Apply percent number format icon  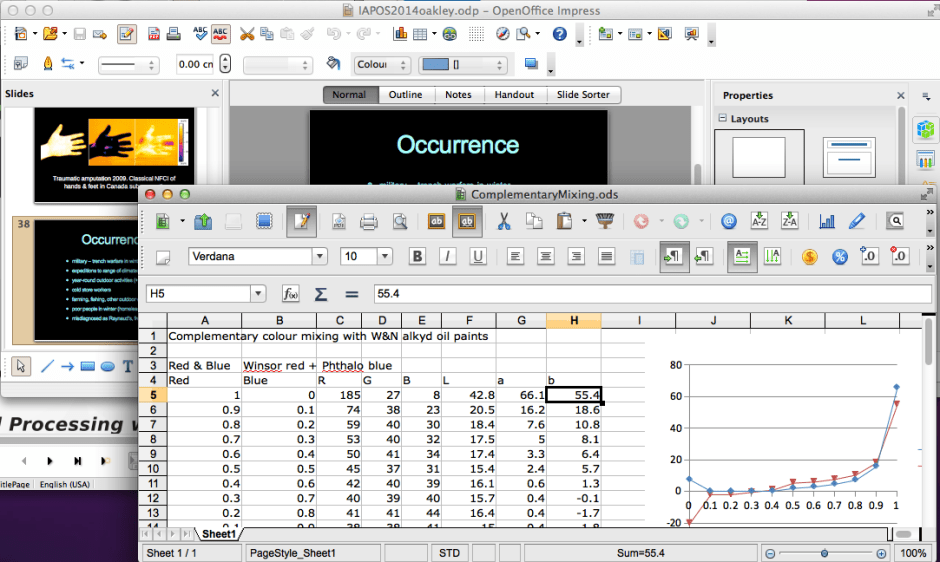point(840,257)
